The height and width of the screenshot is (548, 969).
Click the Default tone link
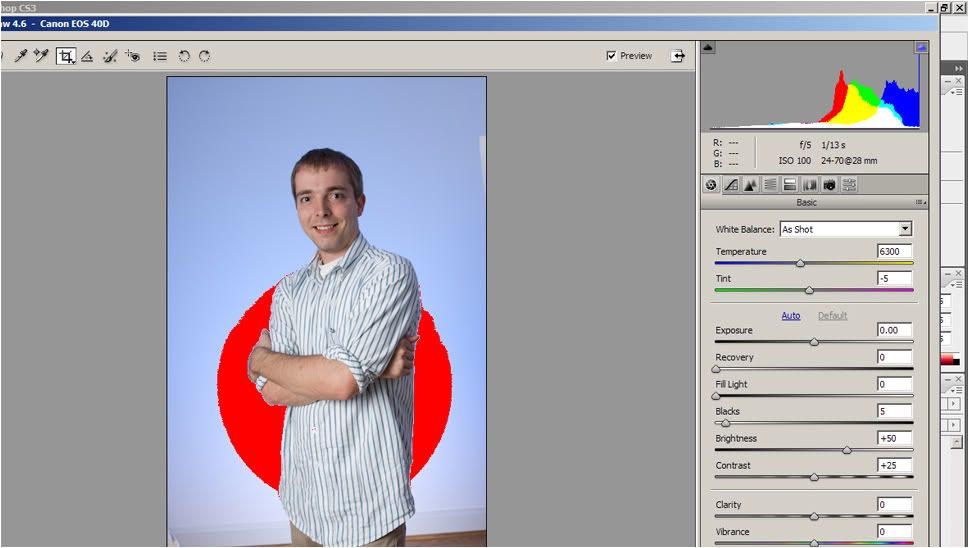coord(832,316)
